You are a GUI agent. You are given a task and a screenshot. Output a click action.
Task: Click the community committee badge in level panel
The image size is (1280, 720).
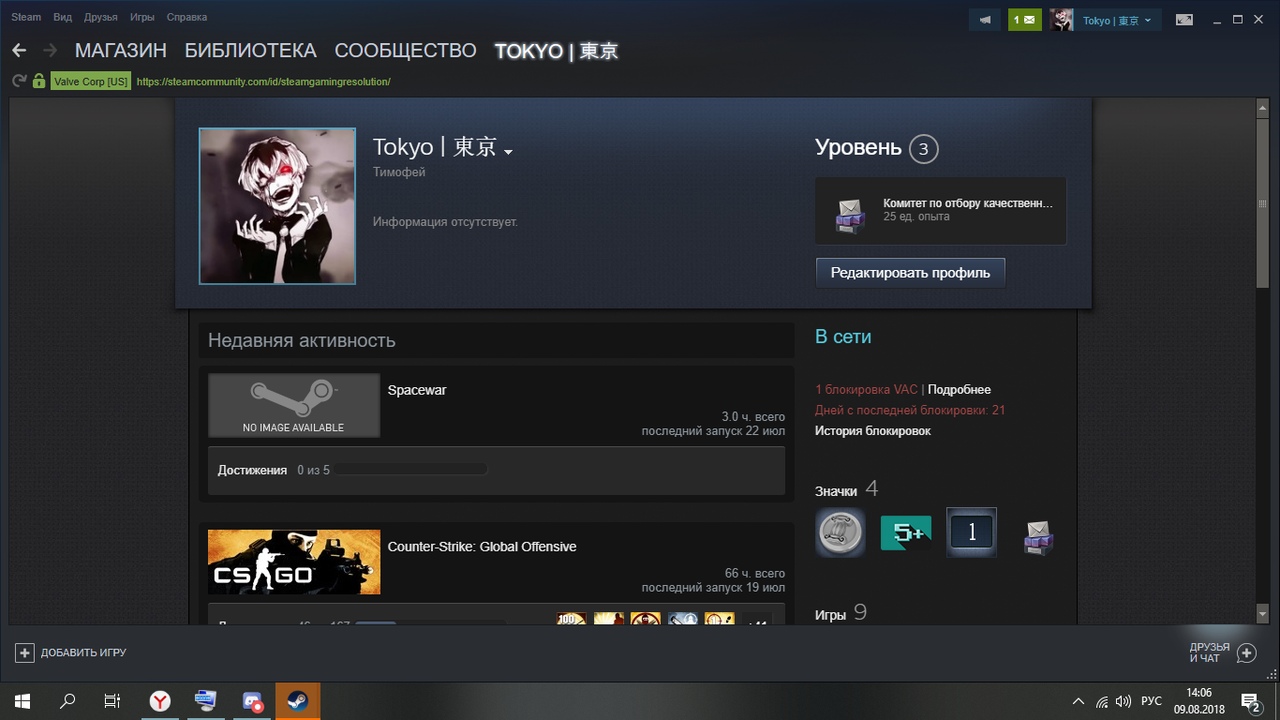850,214
